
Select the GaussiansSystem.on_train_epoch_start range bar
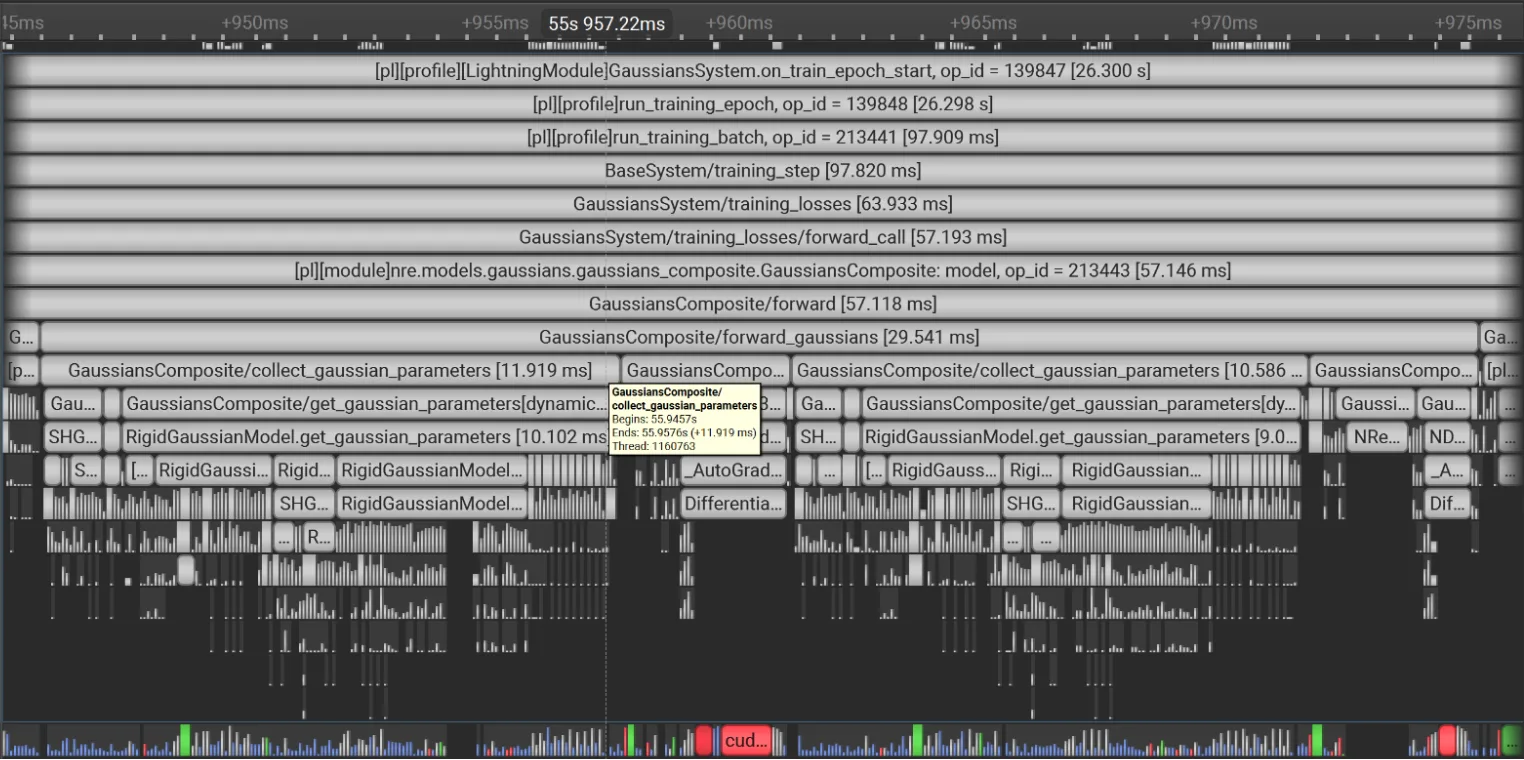click(x=762, y=71)
